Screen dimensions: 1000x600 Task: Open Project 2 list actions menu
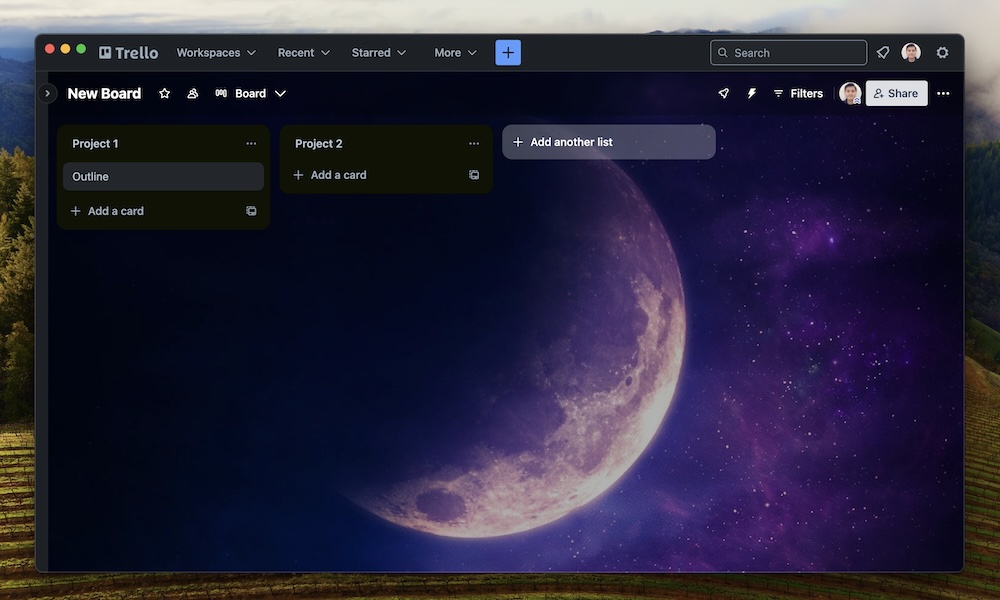474,144
